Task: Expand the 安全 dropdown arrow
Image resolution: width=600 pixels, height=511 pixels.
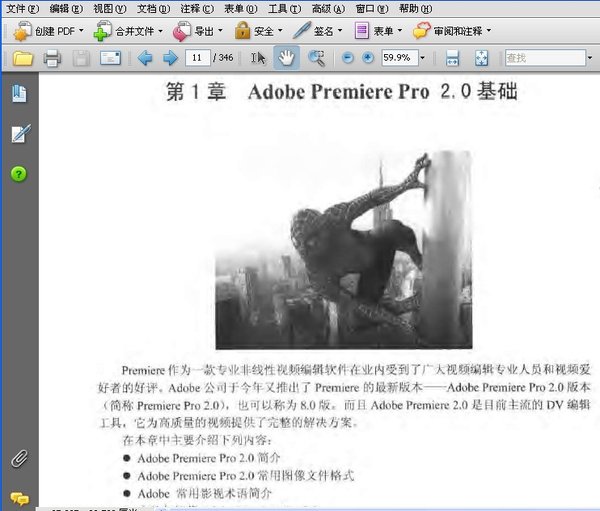Action: click(x=280, y=30)
